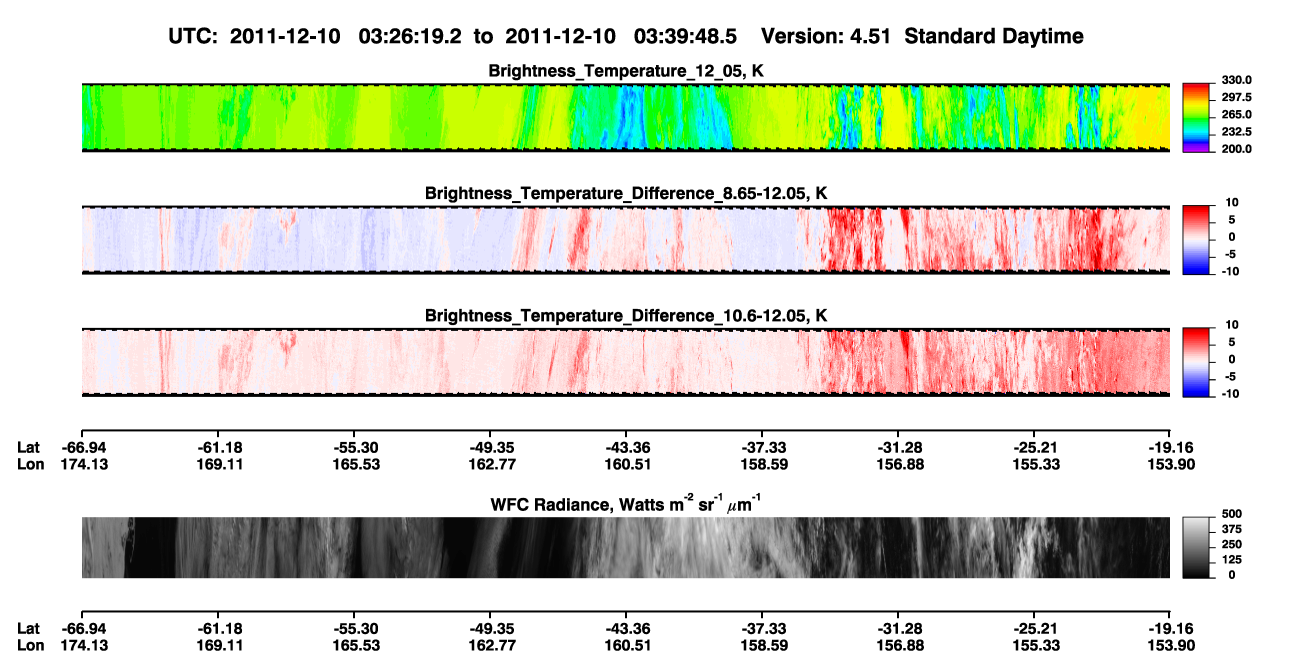1300x667 pixels.
Task: Click the 8.65-12.05 difference image strip
Action: [x=626, y=239]
